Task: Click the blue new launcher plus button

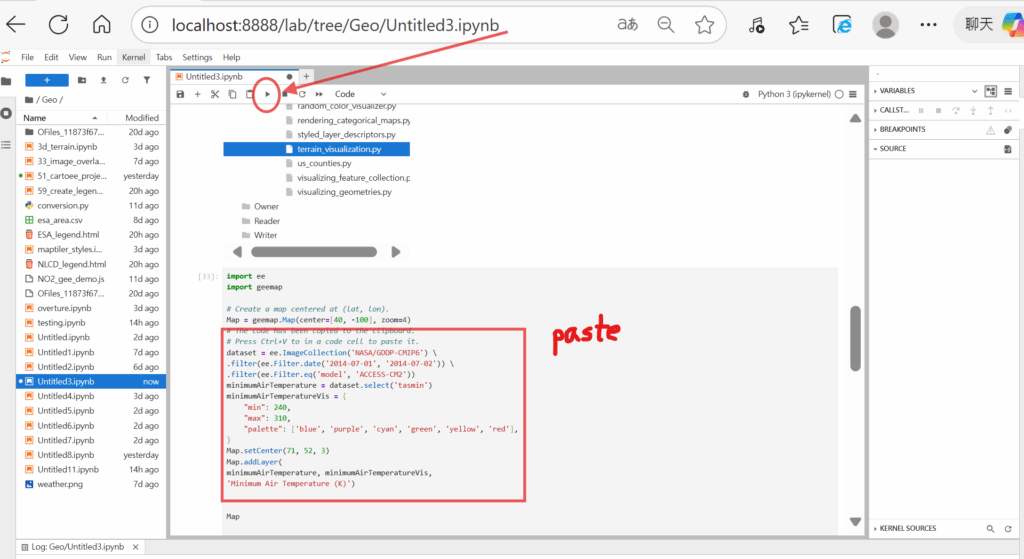Action: coord(46,80)
